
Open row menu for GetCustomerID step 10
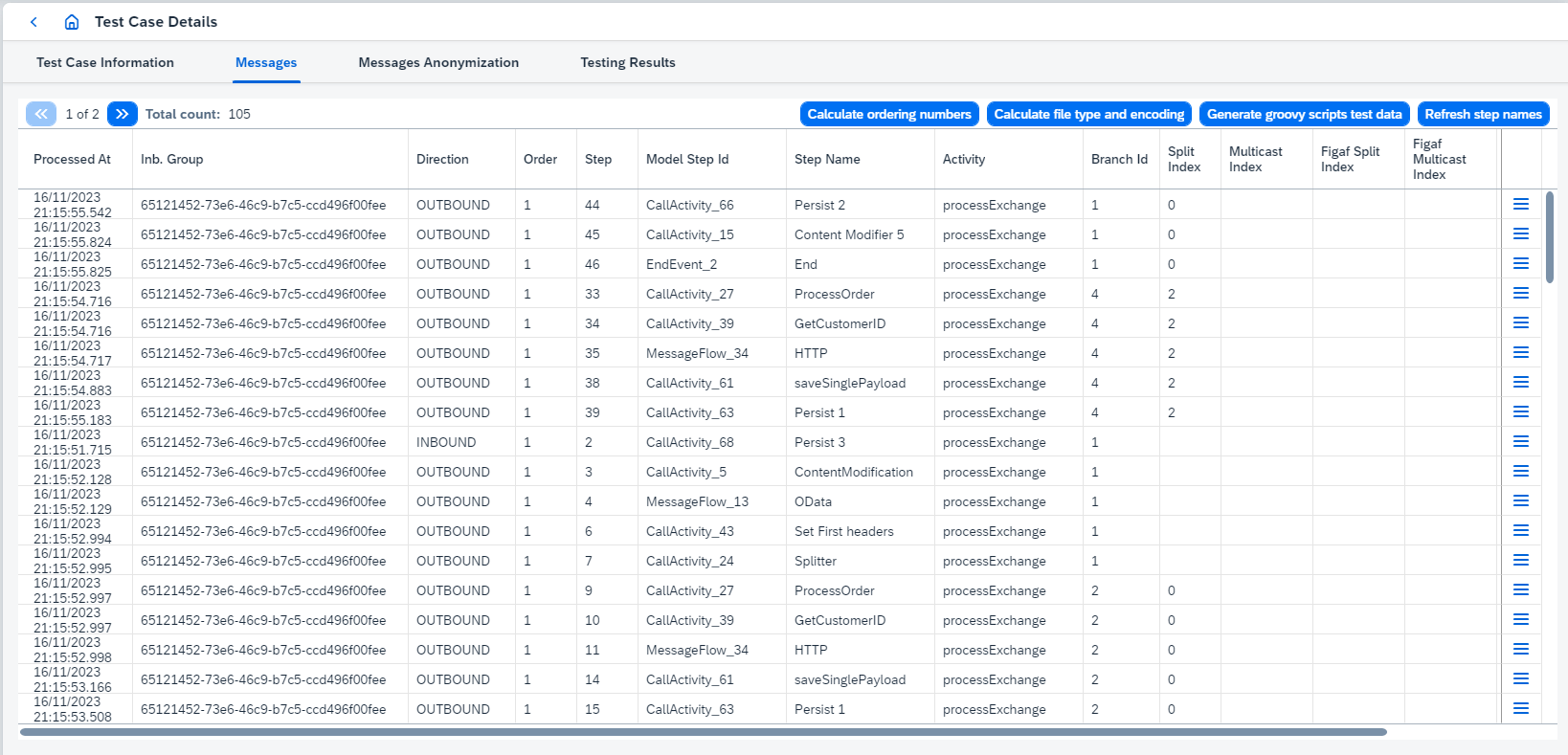[x=1521, y=620]
